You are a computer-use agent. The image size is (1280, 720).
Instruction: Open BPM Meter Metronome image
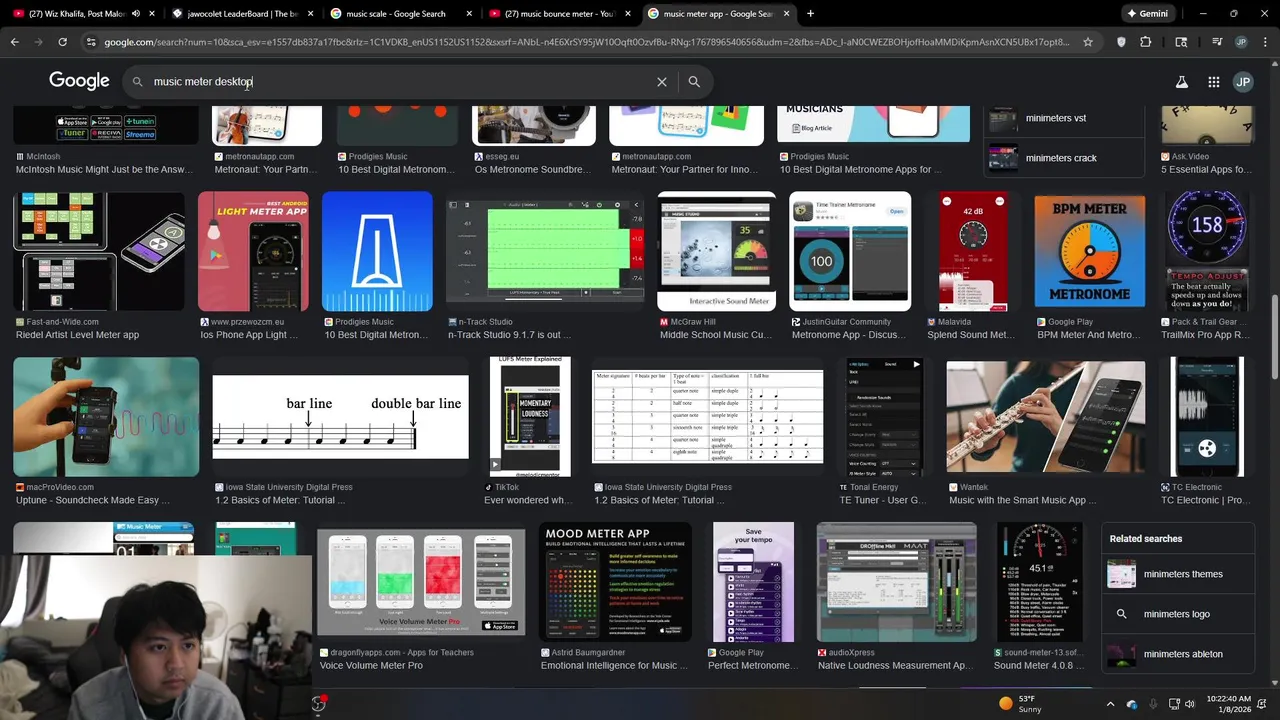pyautogui.click(x=1090, y=251)
